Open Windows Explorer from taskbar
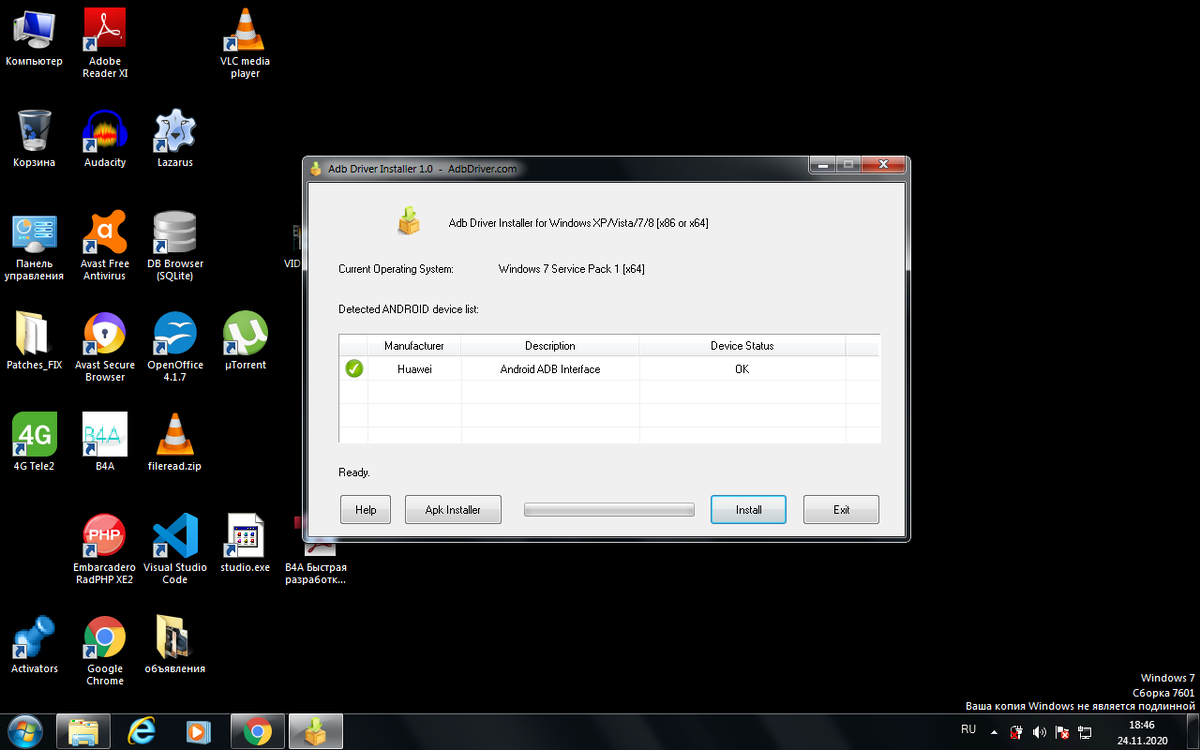 tap(82, 732)
